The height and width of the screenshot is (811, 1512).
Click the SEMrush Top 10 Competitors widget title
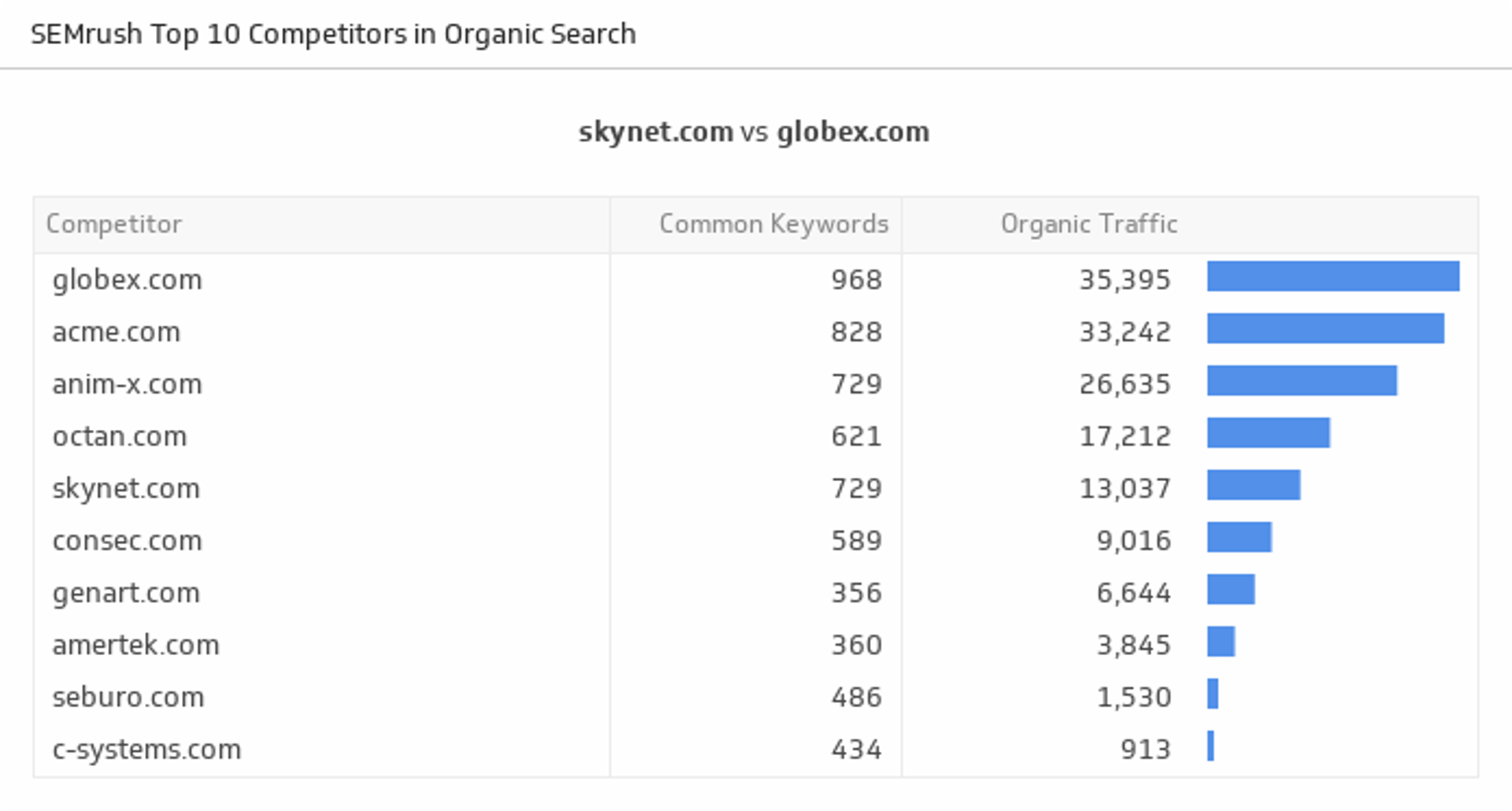tap(333, 35)
